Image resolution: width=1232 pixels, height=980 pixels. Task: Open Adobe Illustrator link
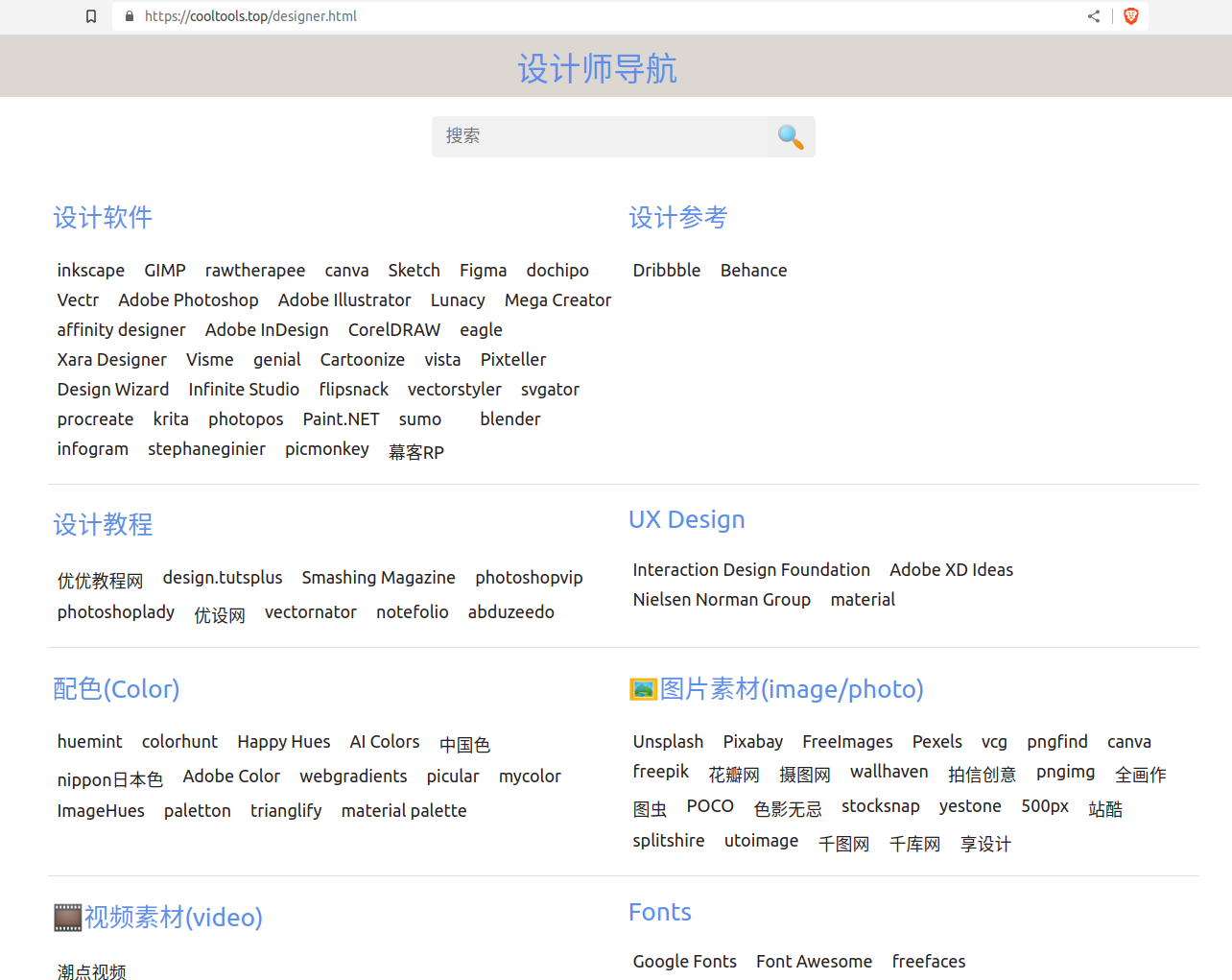tap(344, 300)
